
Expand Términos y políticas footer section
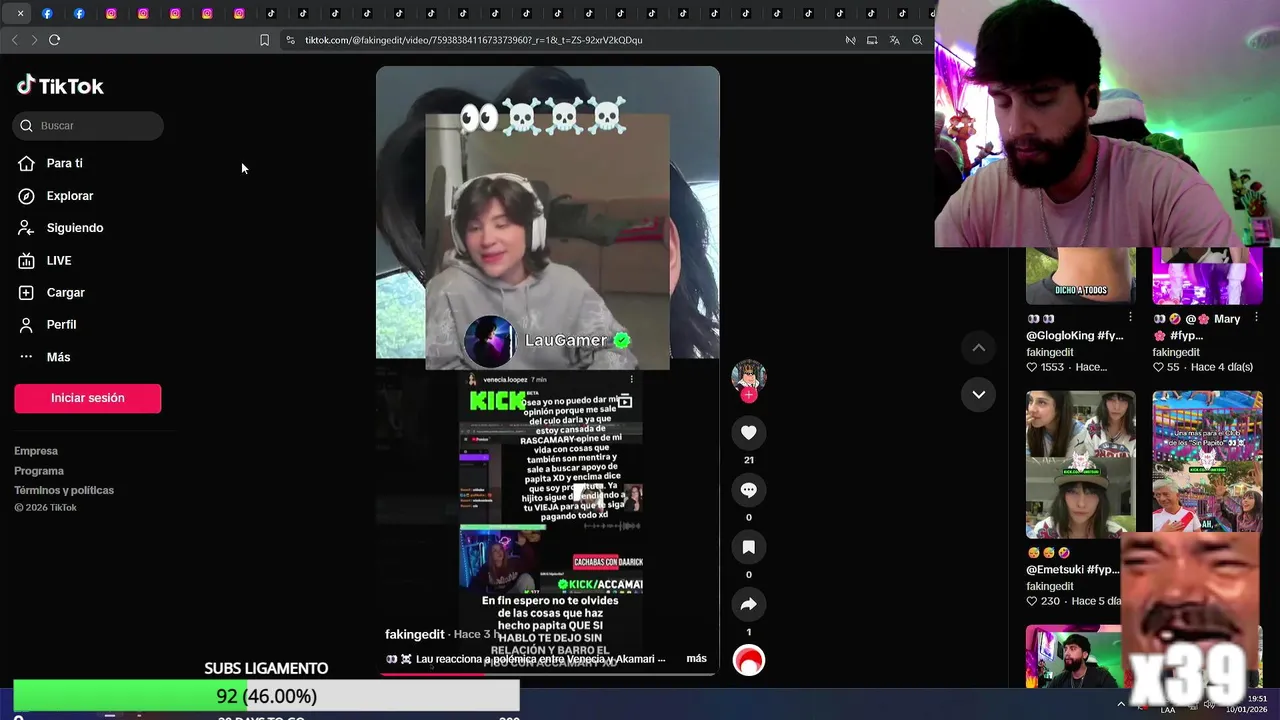[x=64, y=490]
